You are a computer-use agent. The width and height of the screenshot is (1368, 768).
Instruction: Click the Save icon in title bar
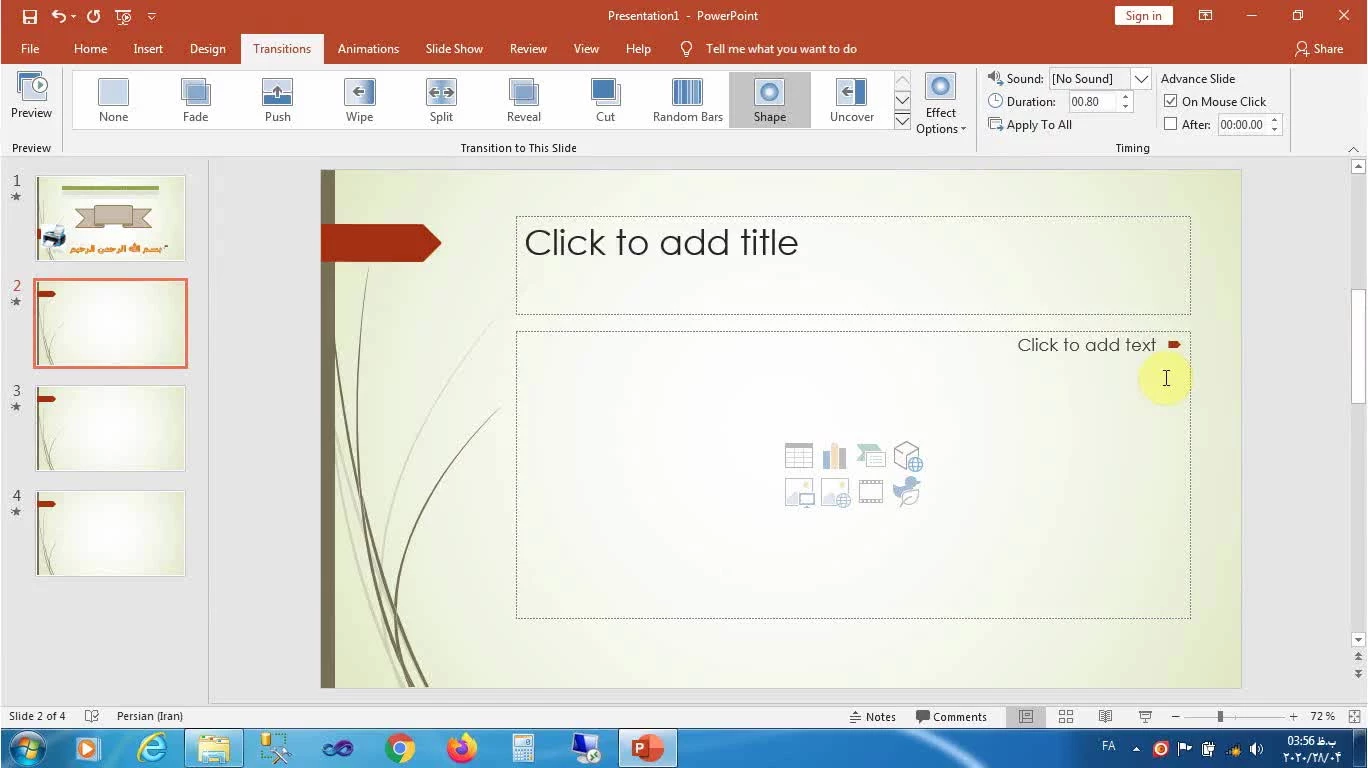[30, 16]
